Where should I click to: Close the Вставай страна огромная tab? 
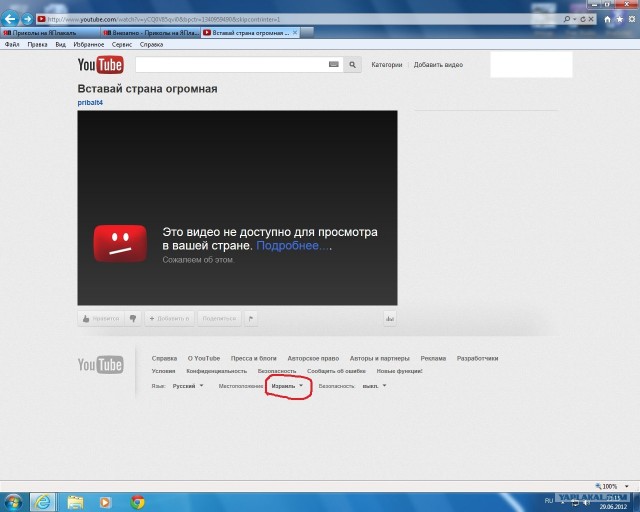click(x=295, y=33)
